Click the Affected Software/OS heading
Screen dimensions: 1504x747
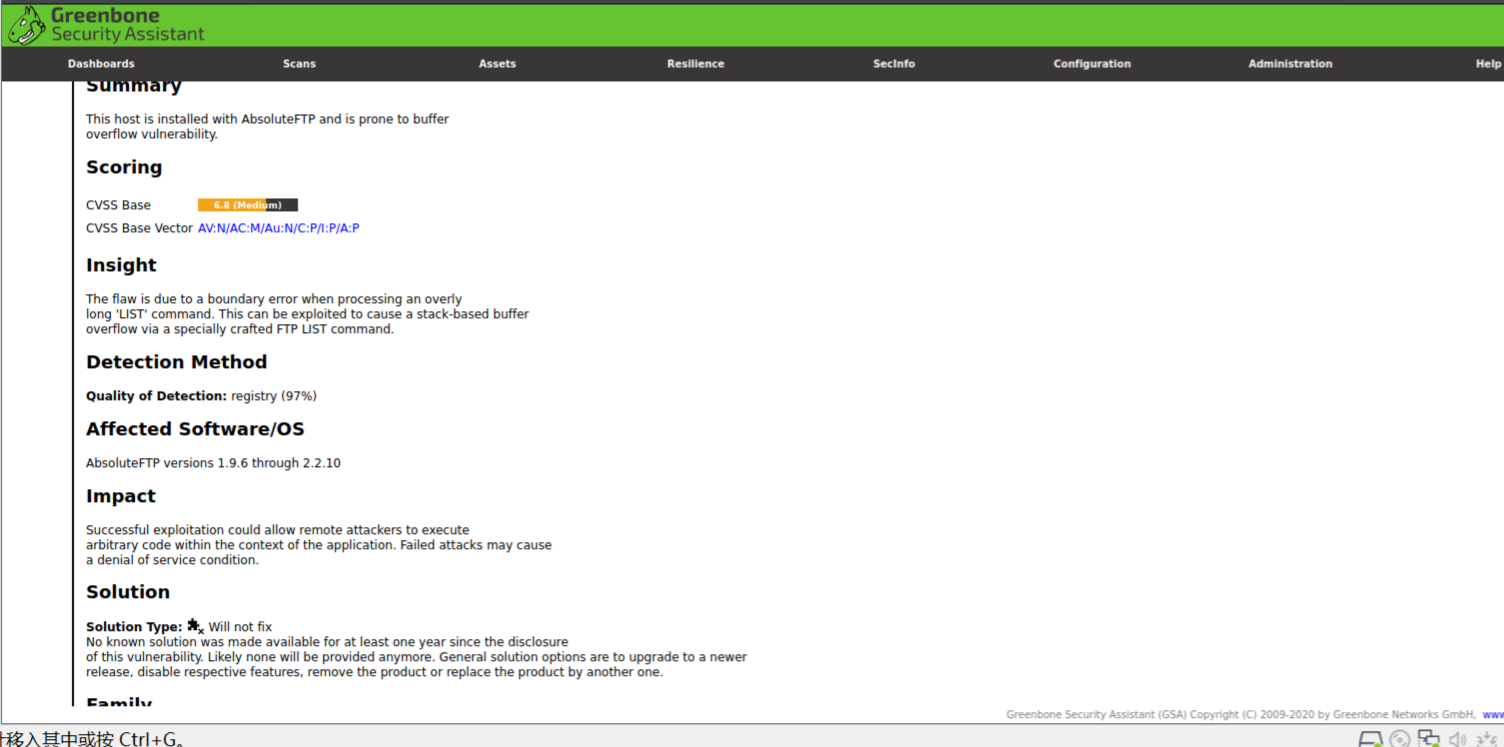click(195, 429)
